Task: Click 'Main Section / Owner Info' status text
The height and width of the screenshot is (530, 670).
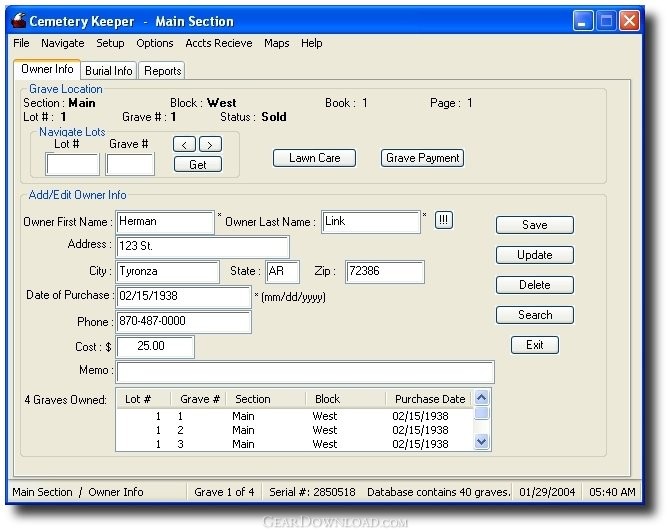Action: 77,492
